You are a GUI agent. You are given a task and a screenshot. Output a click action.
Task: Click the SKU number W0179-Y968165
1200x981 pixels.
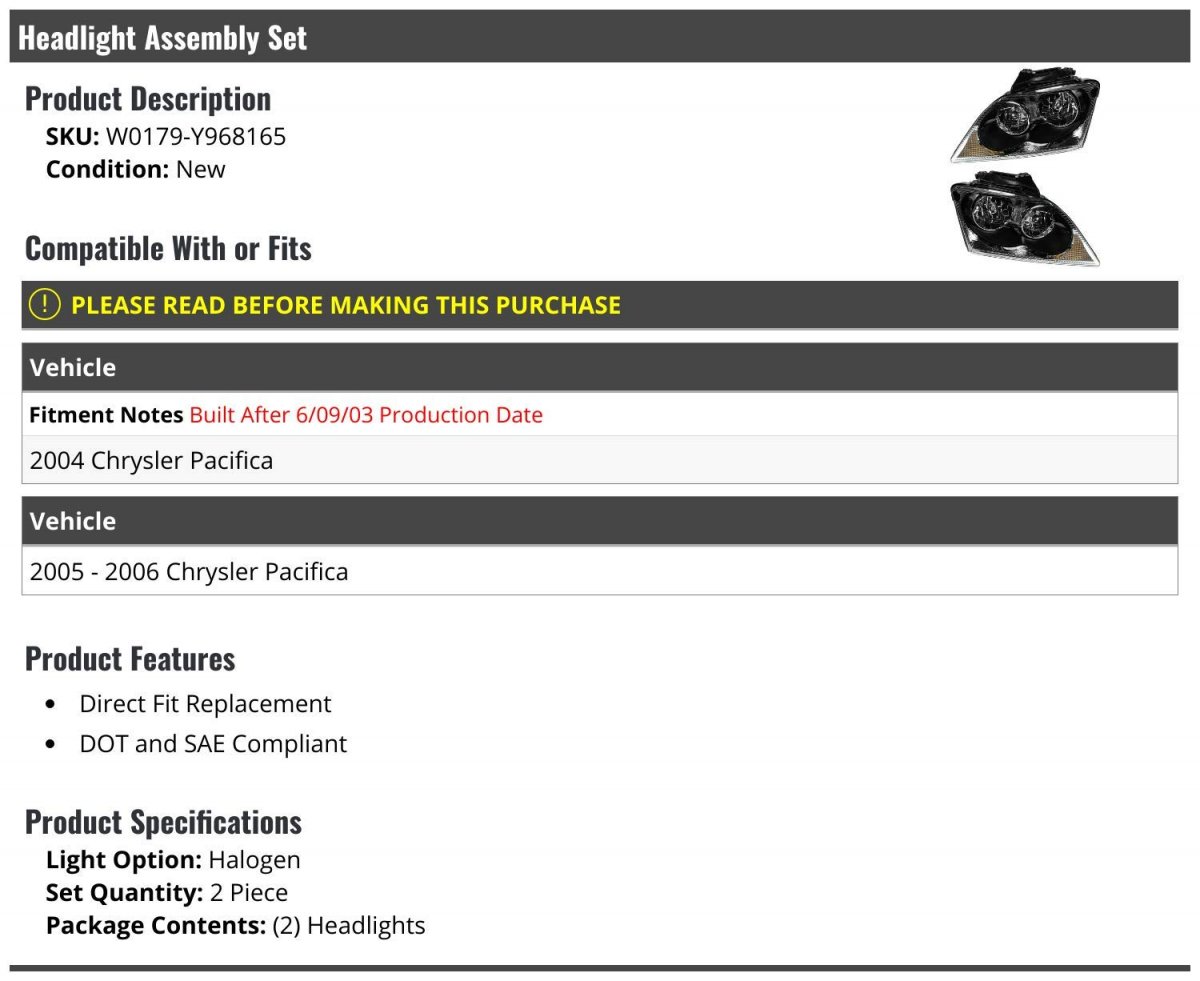pos(196,136)
